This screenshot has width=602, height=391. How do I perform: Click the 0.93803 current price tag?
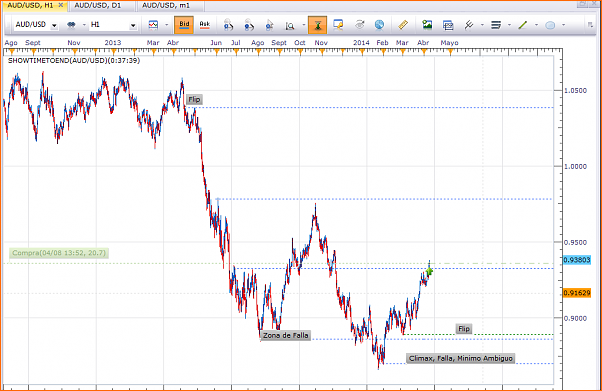tap(577, 260)
